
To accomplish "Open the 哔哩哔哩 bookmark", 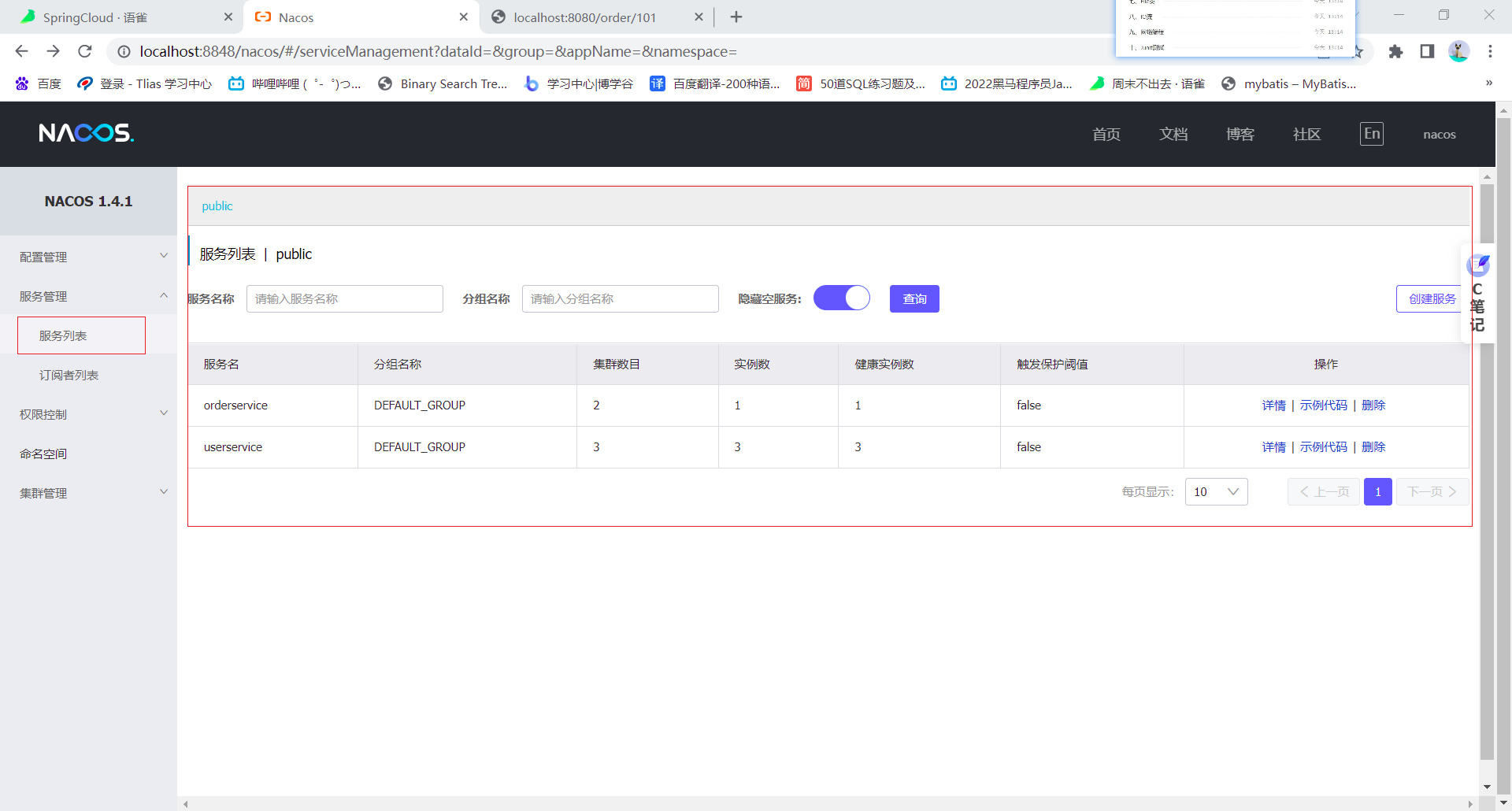I will pyautogui.click(x=295, y=83).
